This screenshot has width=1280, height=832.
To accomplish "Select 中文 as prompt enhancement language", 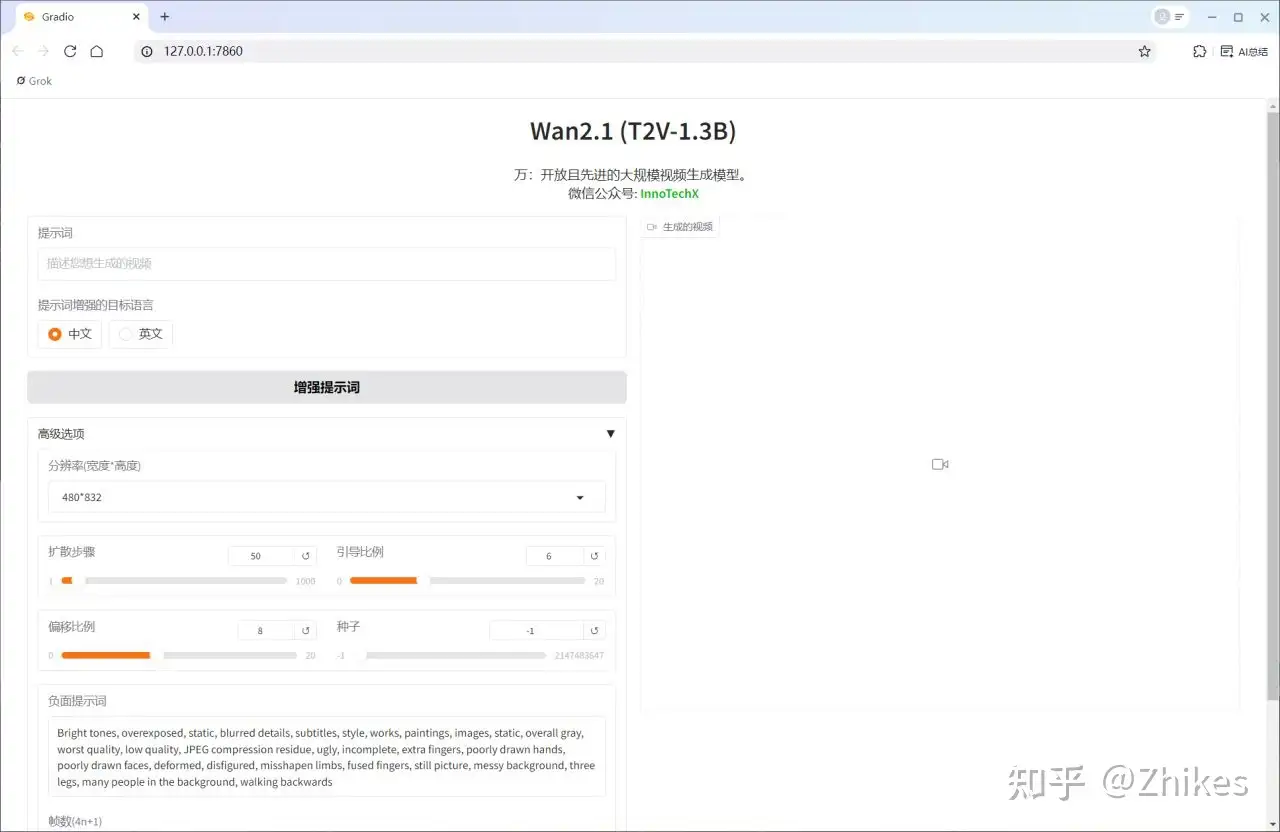I will click(70, 334).
